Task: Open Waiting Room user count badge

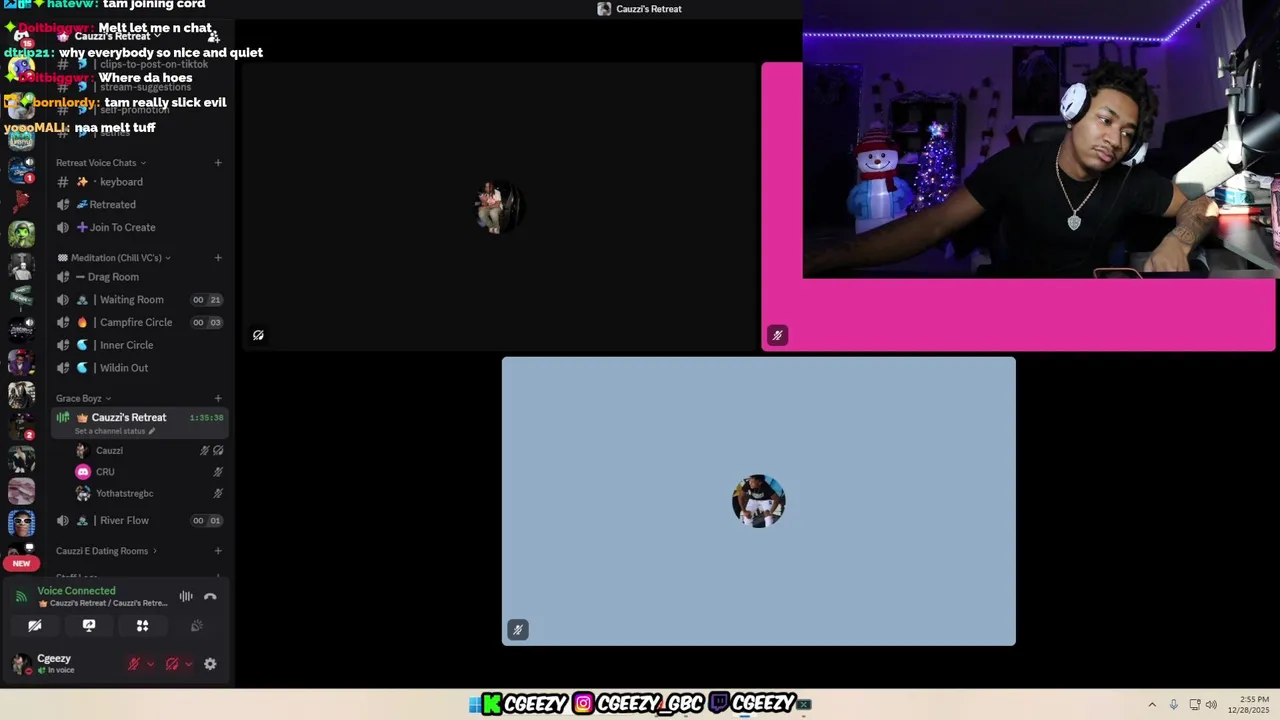Action: (207, 300)
